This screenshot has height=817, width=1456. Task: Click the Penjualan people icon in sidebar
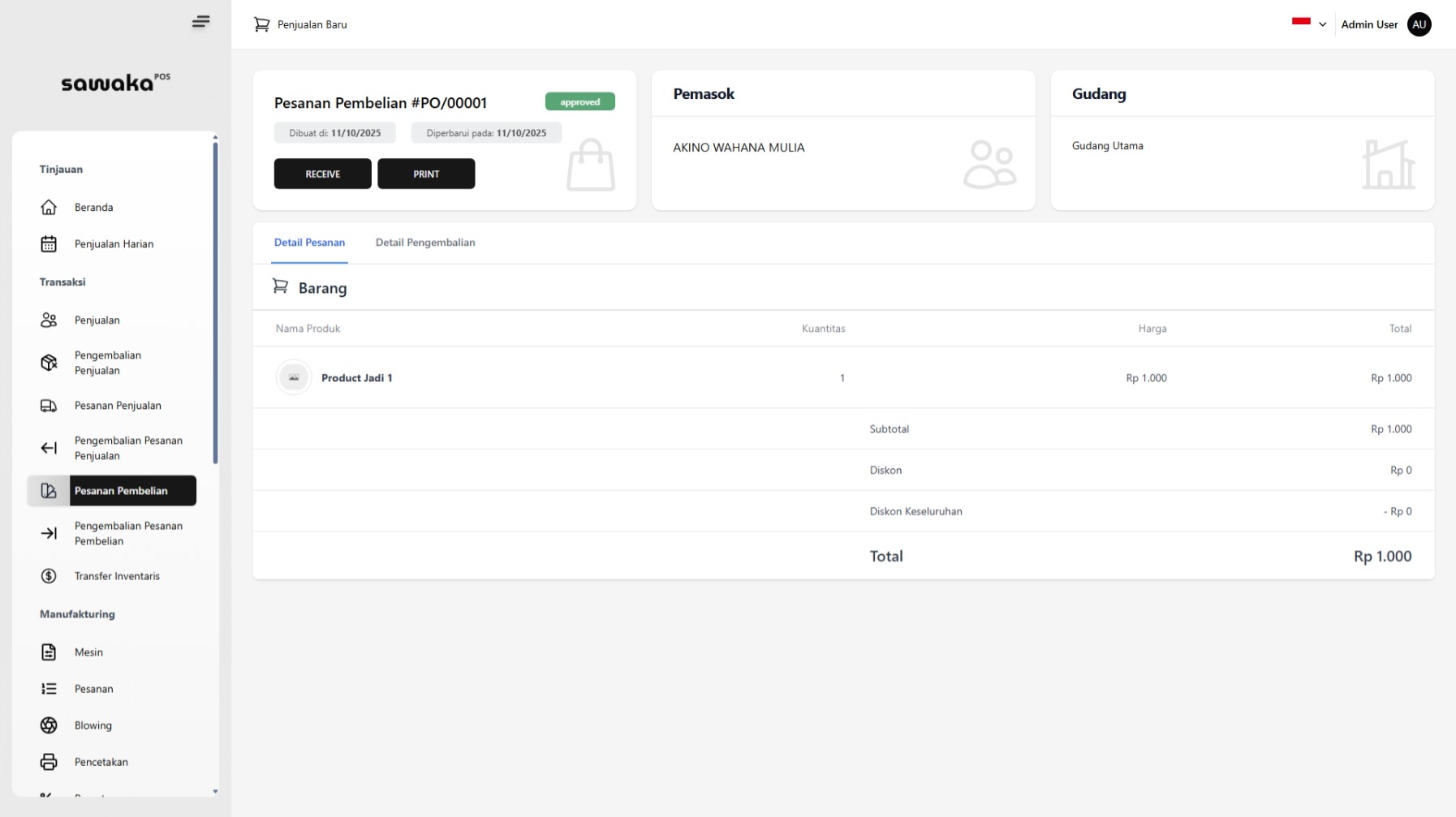[x=49, y=320]
